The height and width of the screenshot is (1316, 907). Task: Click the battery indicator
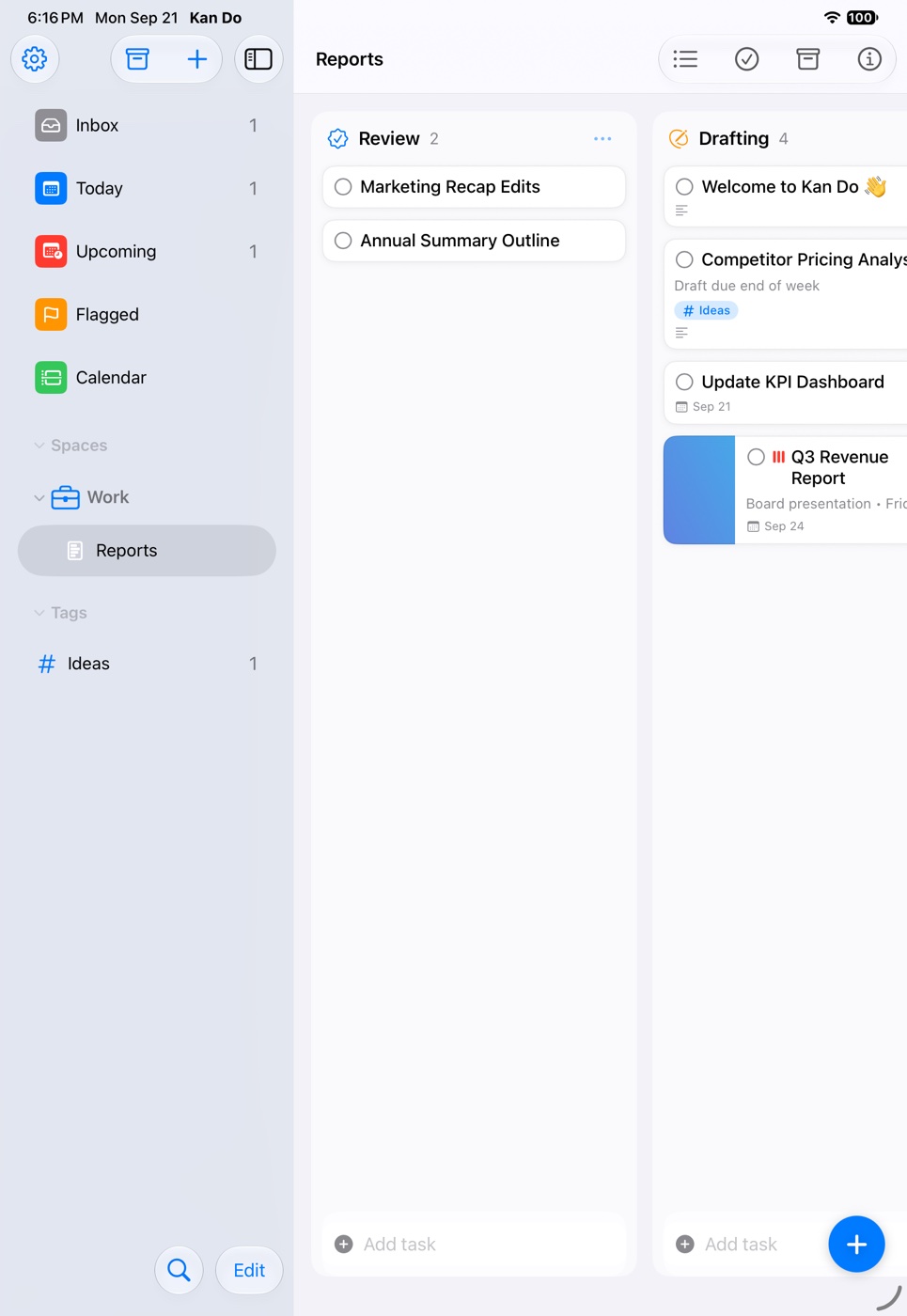pyautogui.click(x=862, y=18)
